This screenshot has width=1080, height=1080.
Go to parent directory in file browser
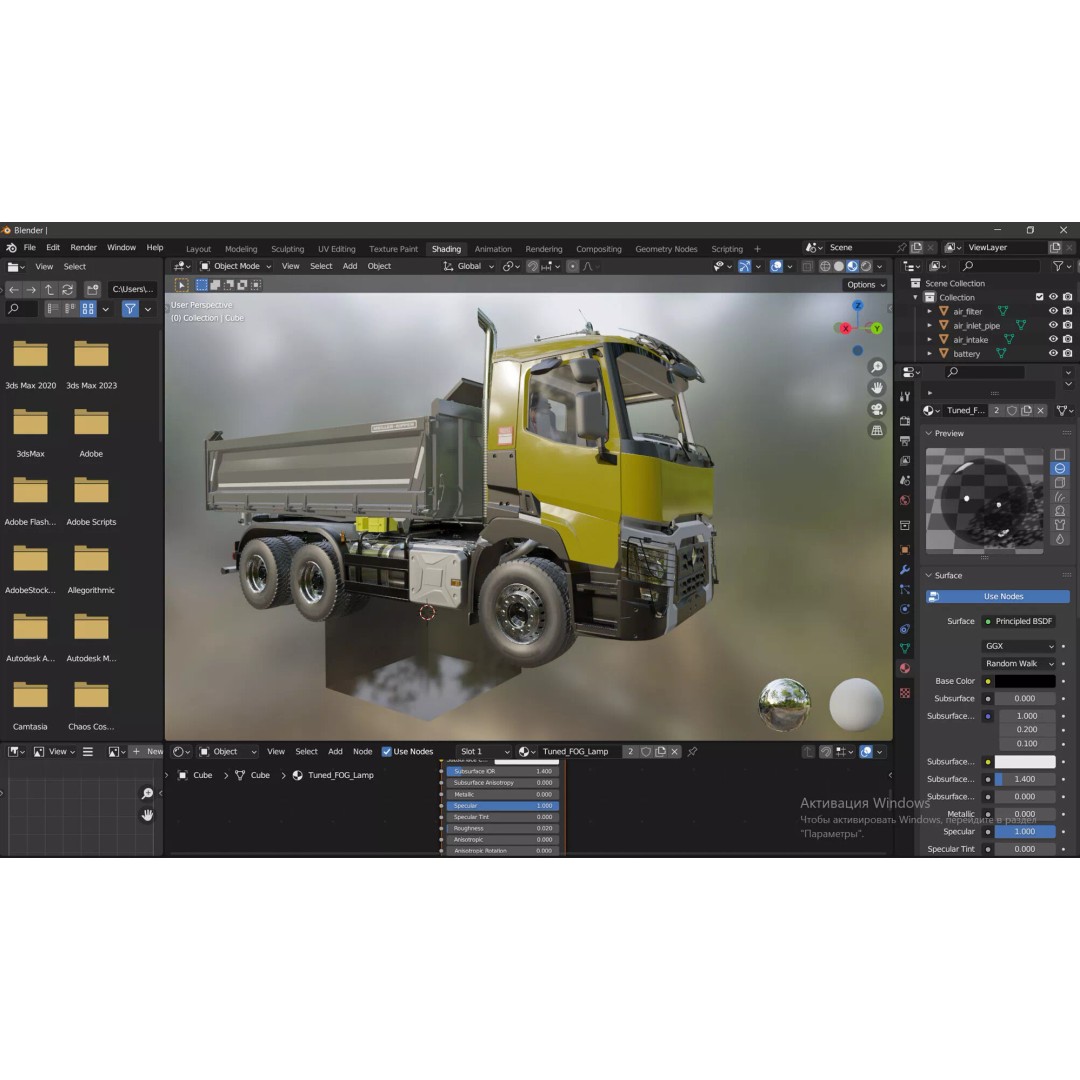click(x=49, y=289)
